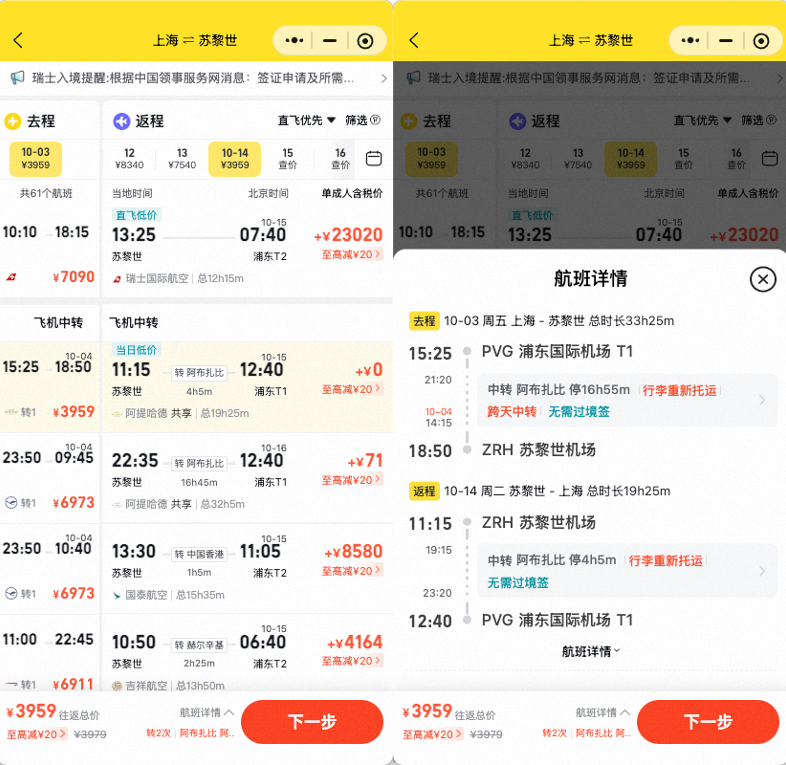This screenshot has width=786, height=765.
Task: Open the 直飞优先 sort dropdown on left screen
Action: [307, 120]
